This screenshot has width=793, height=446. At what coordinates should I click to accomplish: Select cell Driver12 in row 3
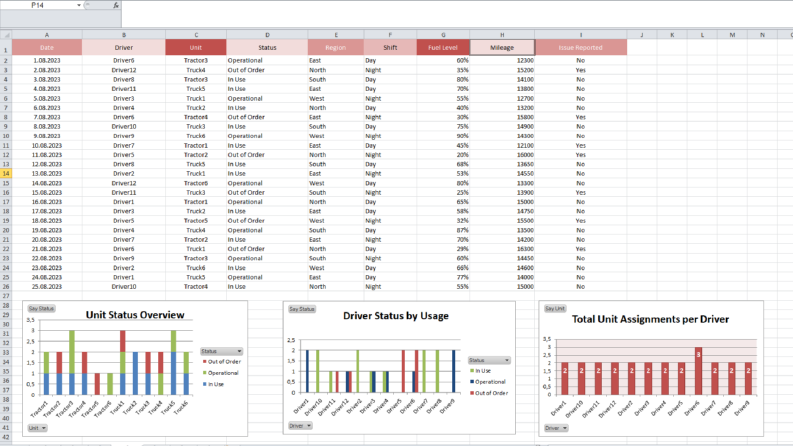(124, 70)
